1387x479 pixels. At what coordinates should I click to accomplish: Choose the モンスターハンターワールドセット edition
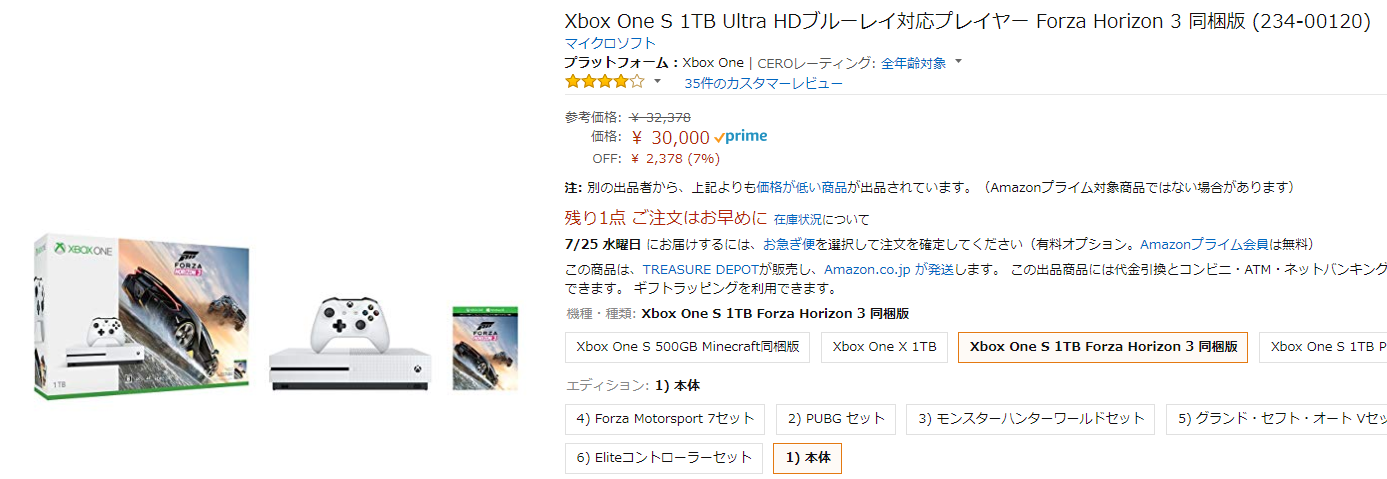point(1031,419)
